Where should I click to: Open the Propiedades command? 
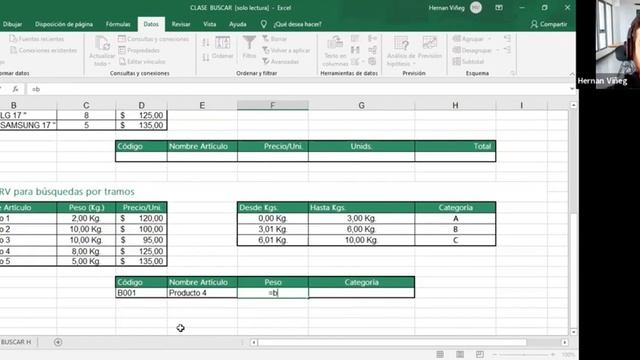[139, 50]
